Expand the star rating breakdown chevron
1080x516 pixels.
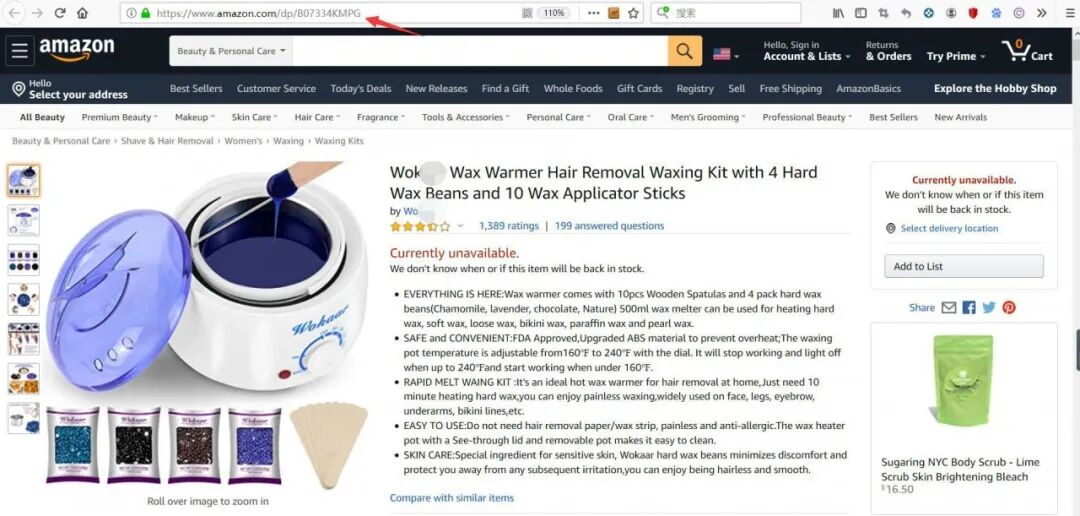461,226
